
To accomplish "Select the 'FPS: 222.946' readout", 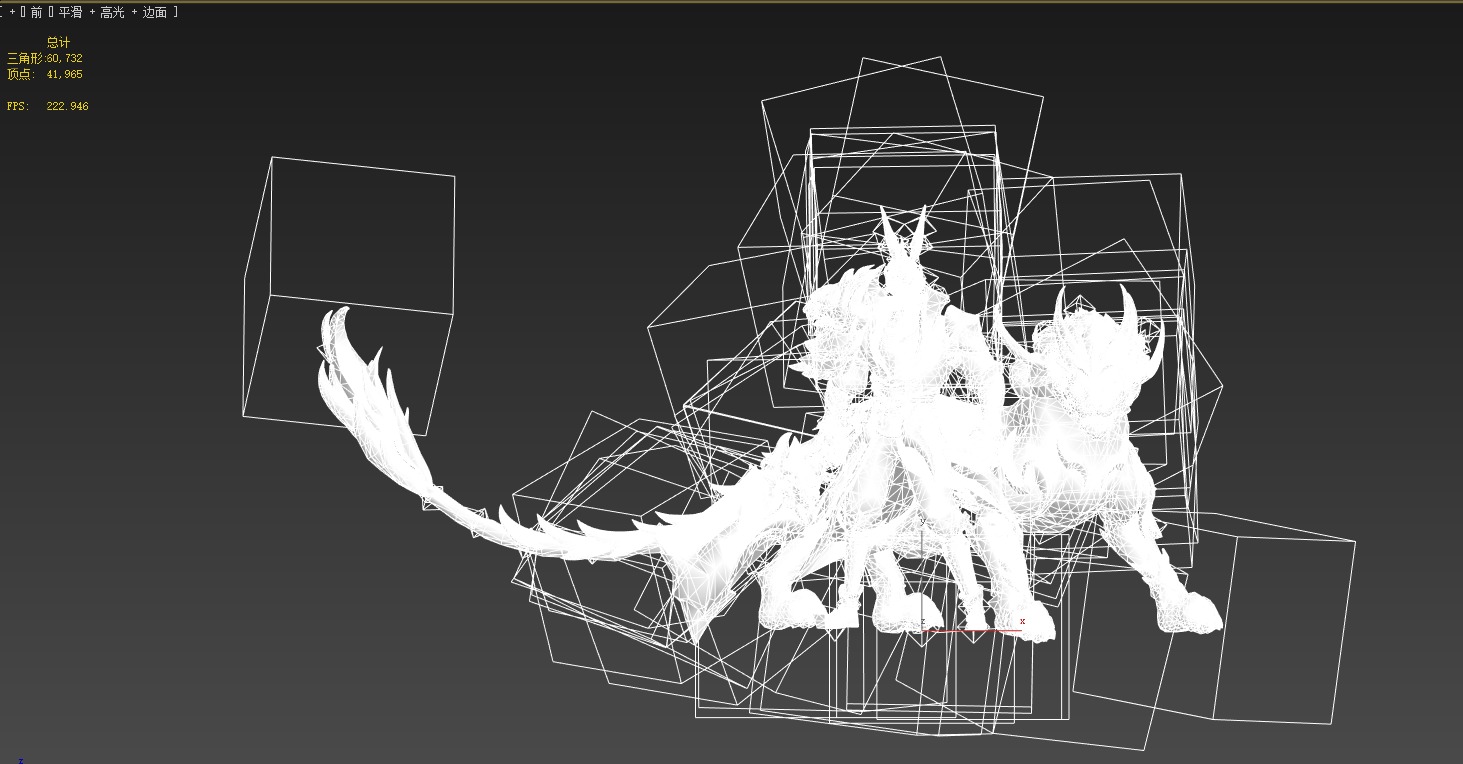I will [x=48, y=106].
